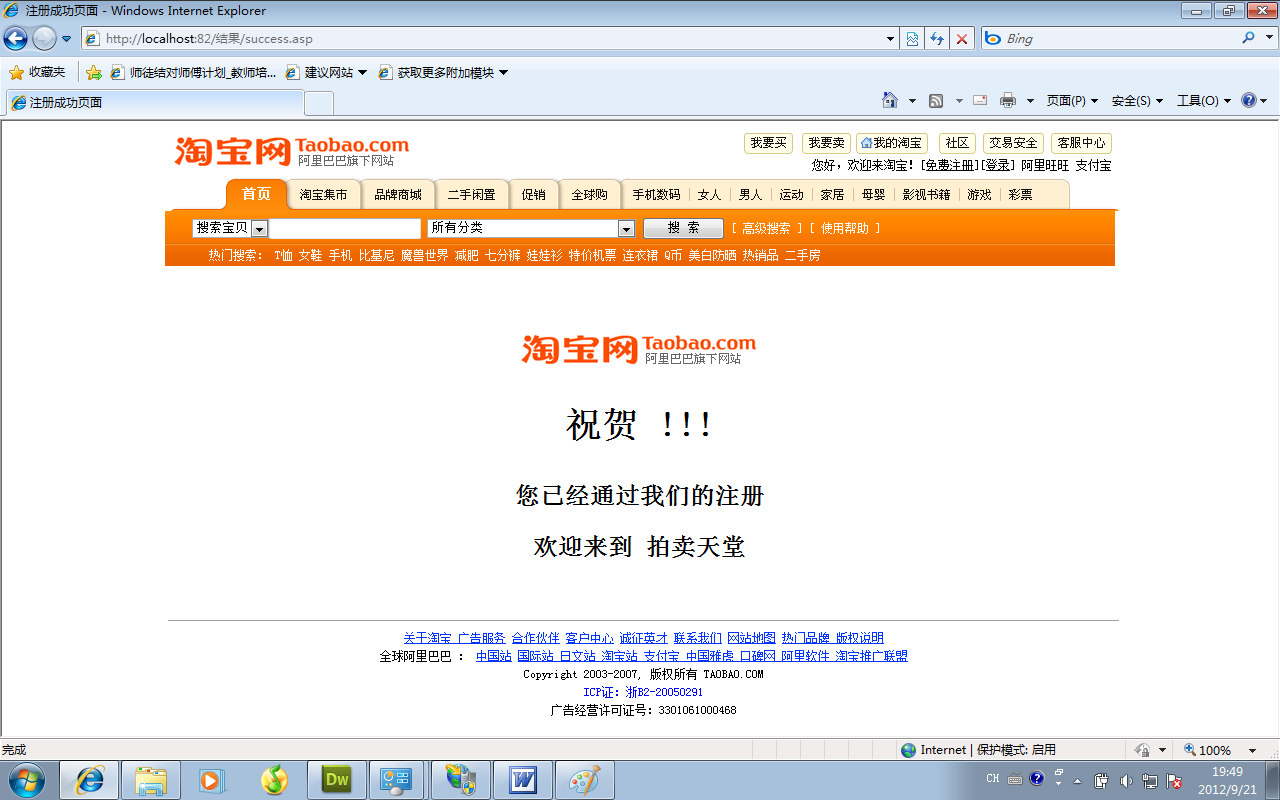The height and width of the screenshot is (800, 1280).
Task: Expand the address bar history dropdown
Action: tap(891, 39)
